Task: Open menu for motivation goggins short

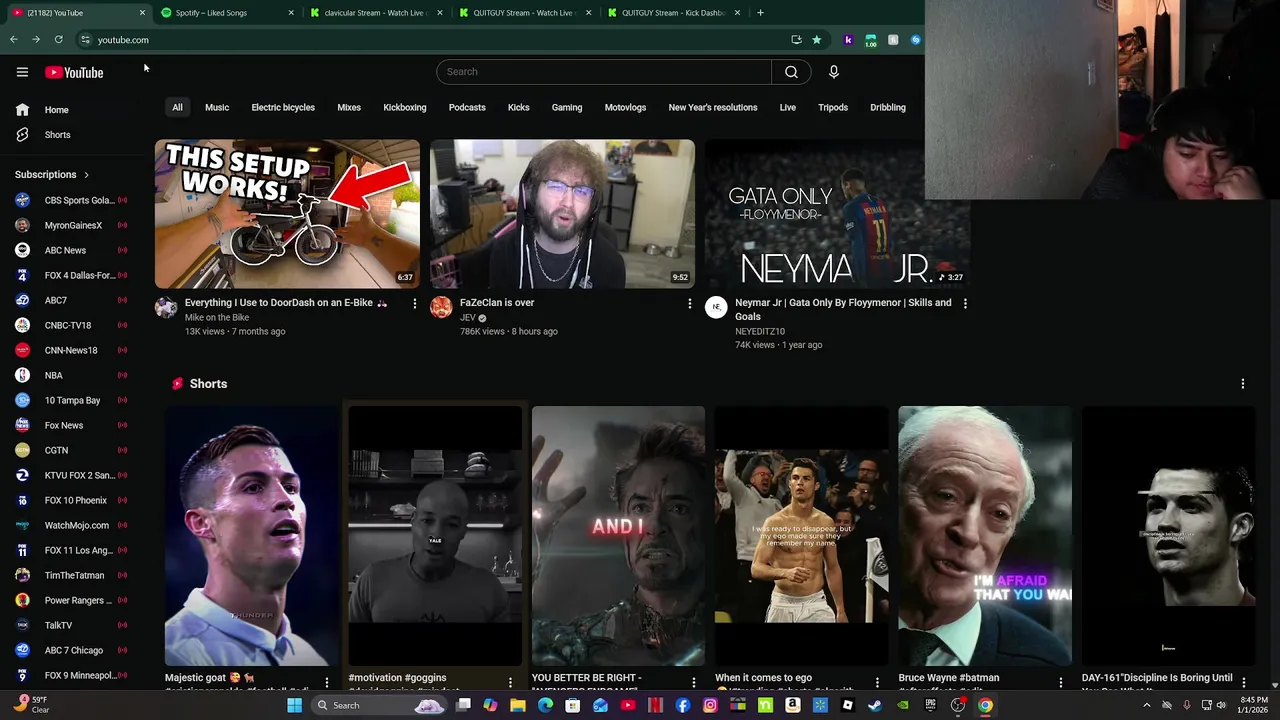Action: click(x=510, y=683)
